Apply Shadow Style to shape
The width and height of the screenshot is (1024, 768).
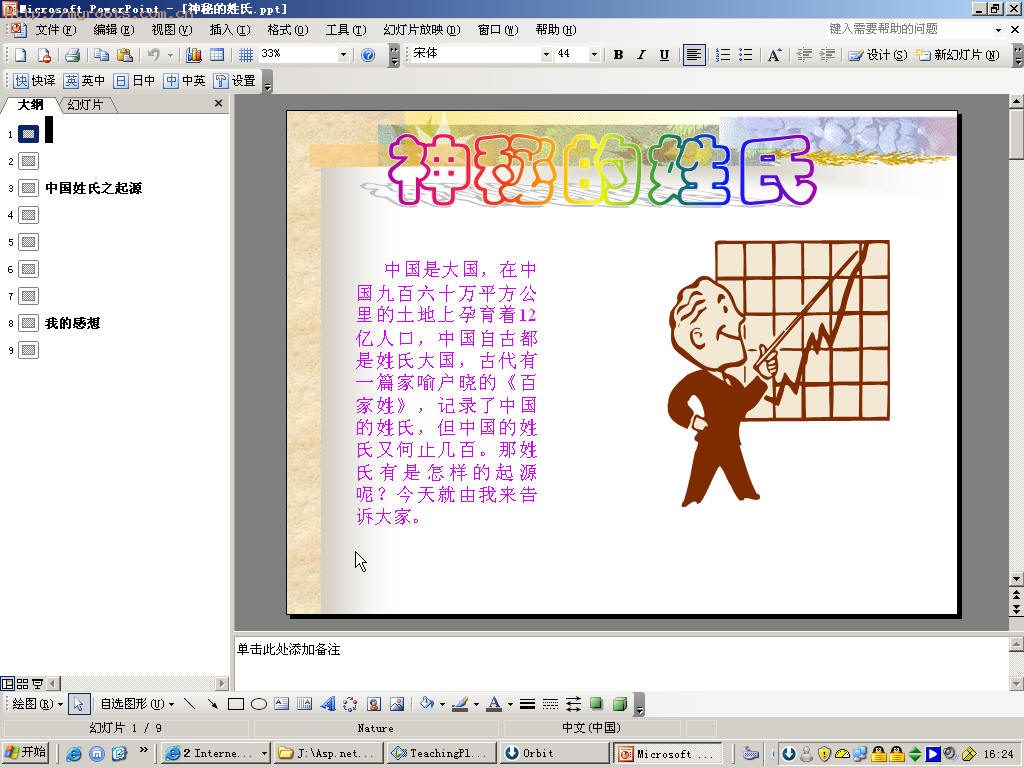pos(596,703)
